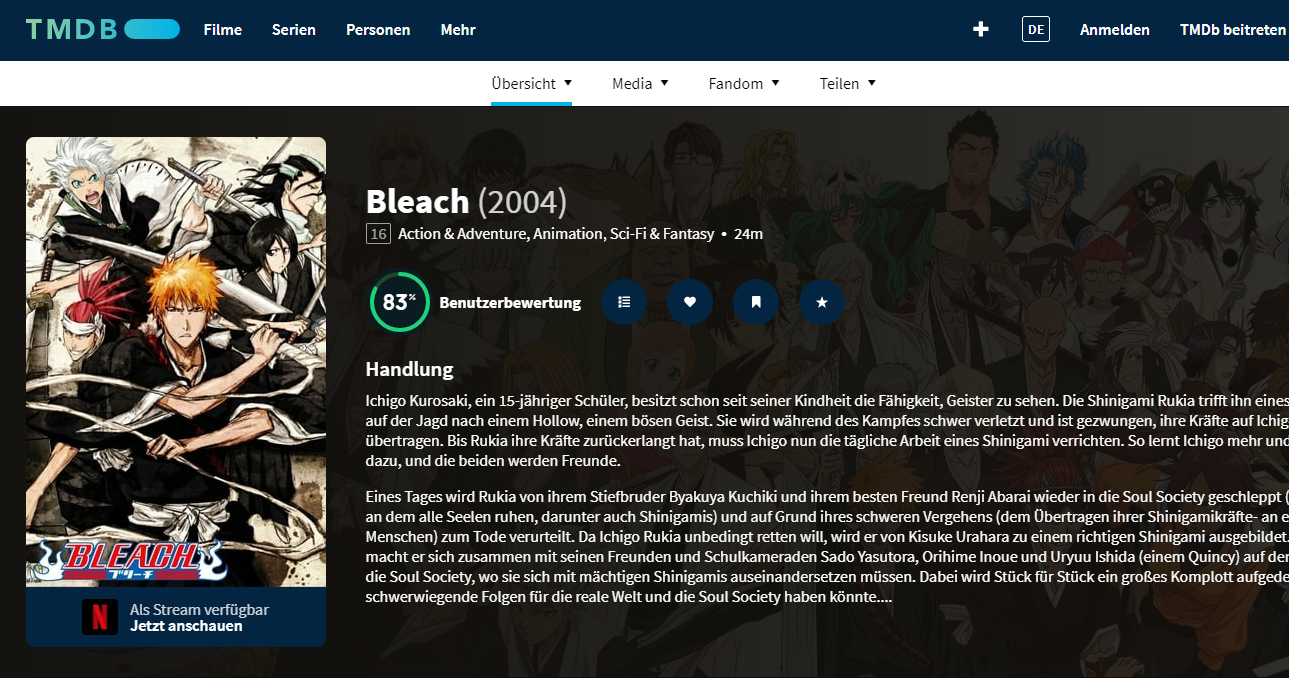
Task: Click the (2004) release year
Action: [x=522, y=202]
